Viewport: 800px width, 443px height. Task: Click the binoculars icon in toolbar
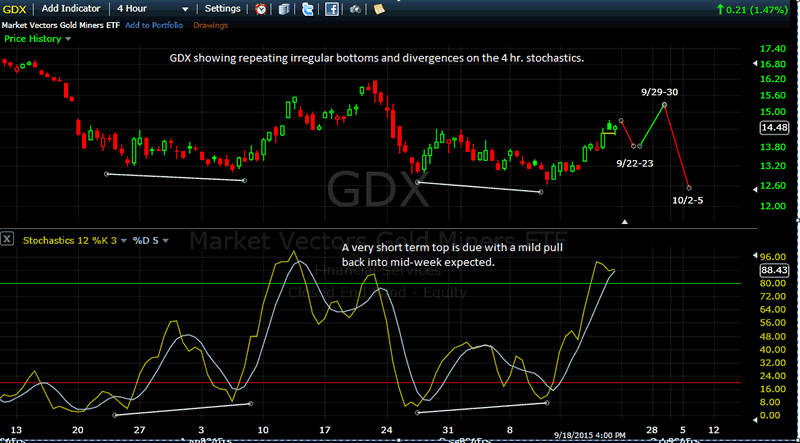pyautogui.click(x=356, y=9)
